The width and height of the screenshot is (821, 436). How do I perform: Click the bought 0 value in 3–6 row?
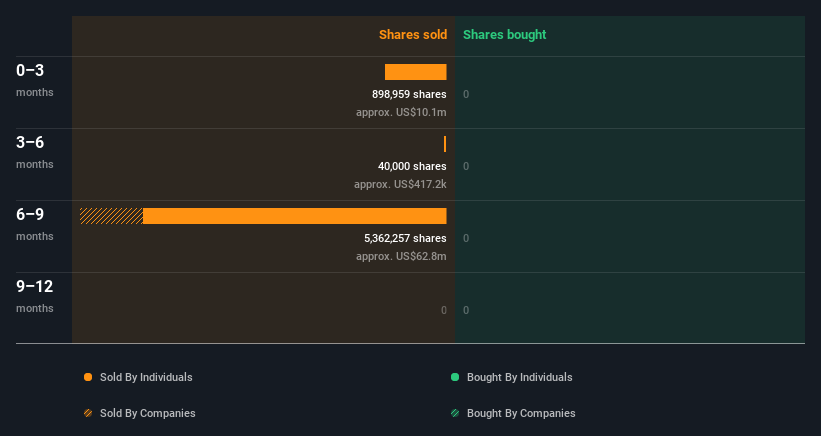(x=466, y=166)
